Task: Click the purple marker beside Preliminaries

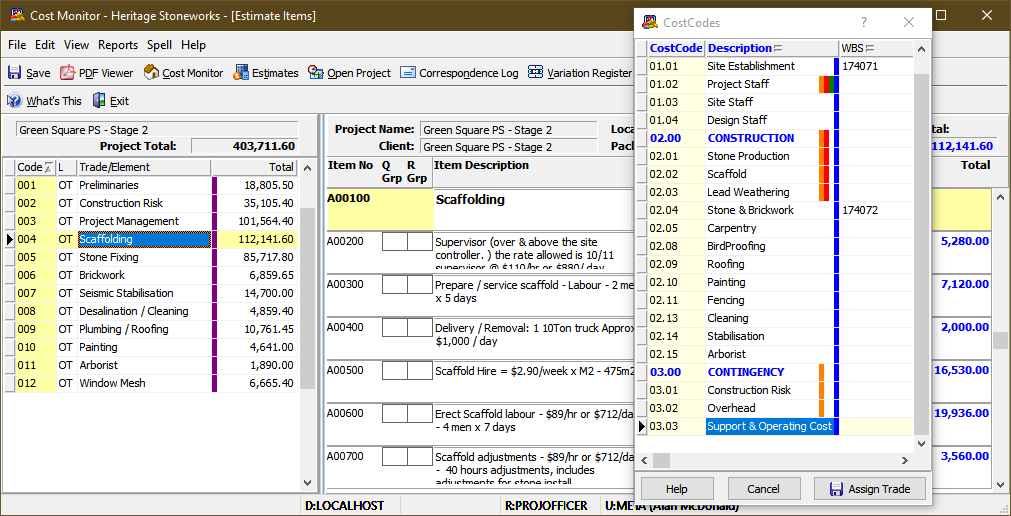Action: (215, 185)
